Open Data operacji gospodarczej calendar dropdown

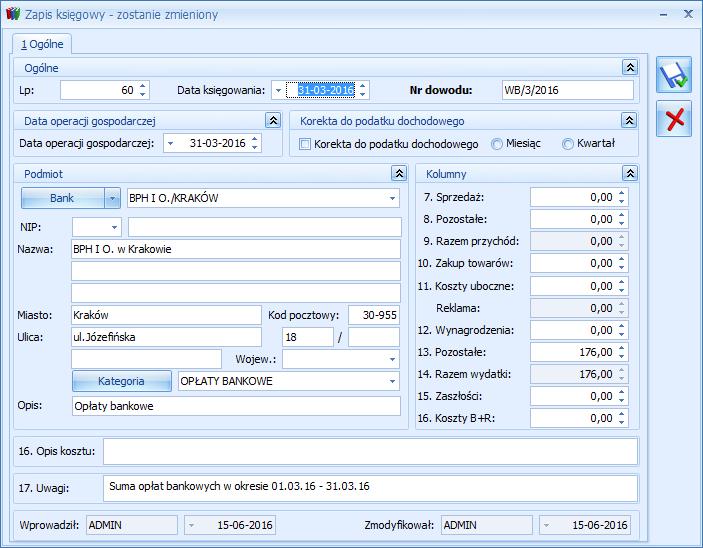[x=170, y=144]
